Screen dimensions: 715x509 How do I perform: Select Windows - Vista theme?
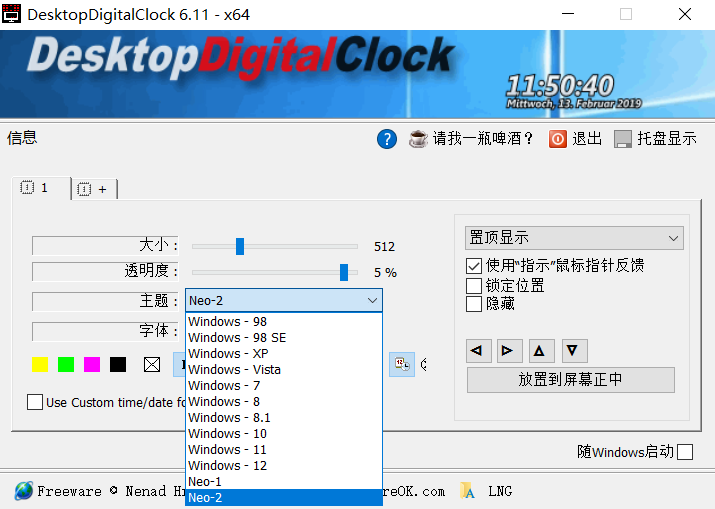point(284,369)
